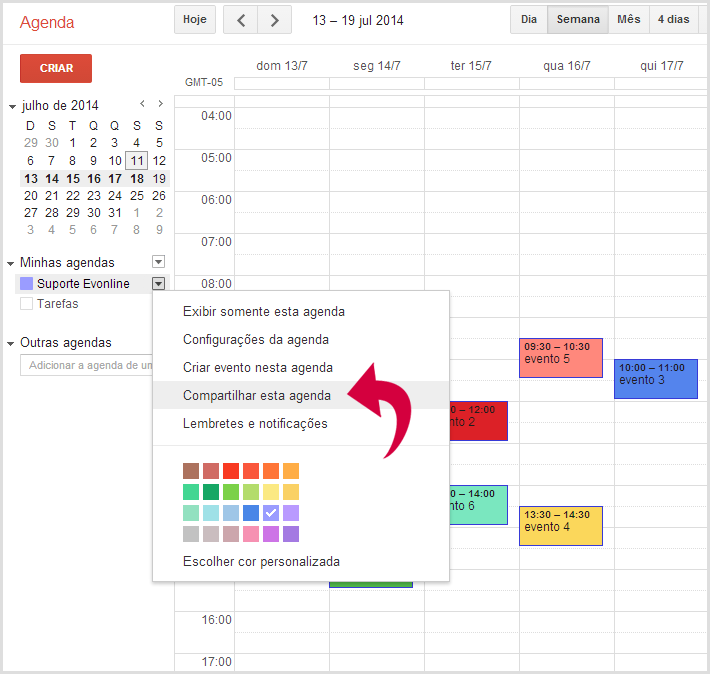
Task: Select day 18 in mini calendar
Action: (x=136, y=179)
